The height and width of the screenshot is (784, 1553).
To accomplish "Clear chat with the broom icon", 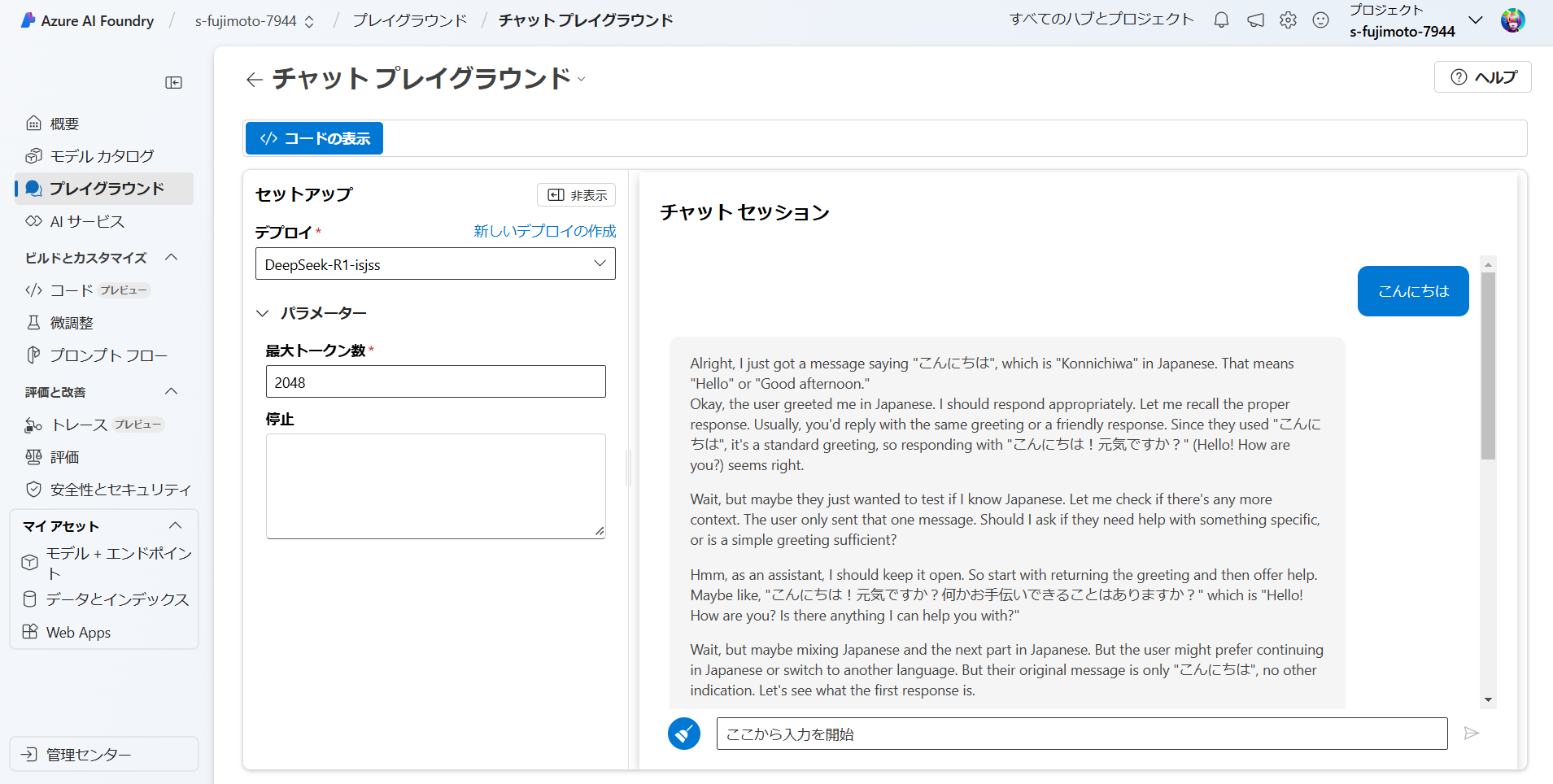I will (x=684, y=734).
